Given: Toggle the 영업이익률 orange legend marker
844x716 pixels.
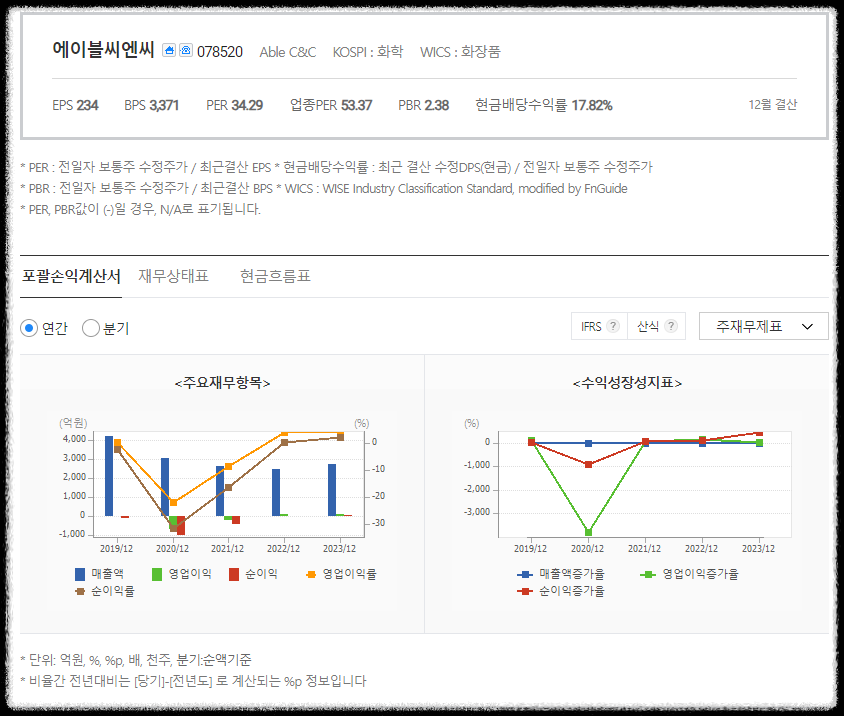Looking at the screenshot, I should tap(311, 574).
